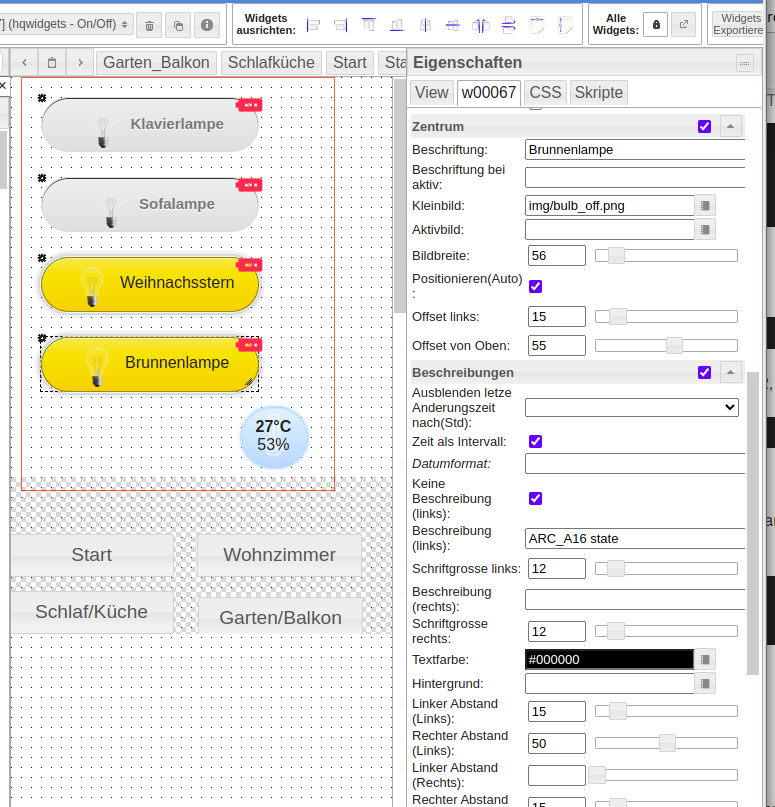The height and width of the screenshot is (807, 775).
Task: Click the Kleinbild path field
Action: point(610,206)
